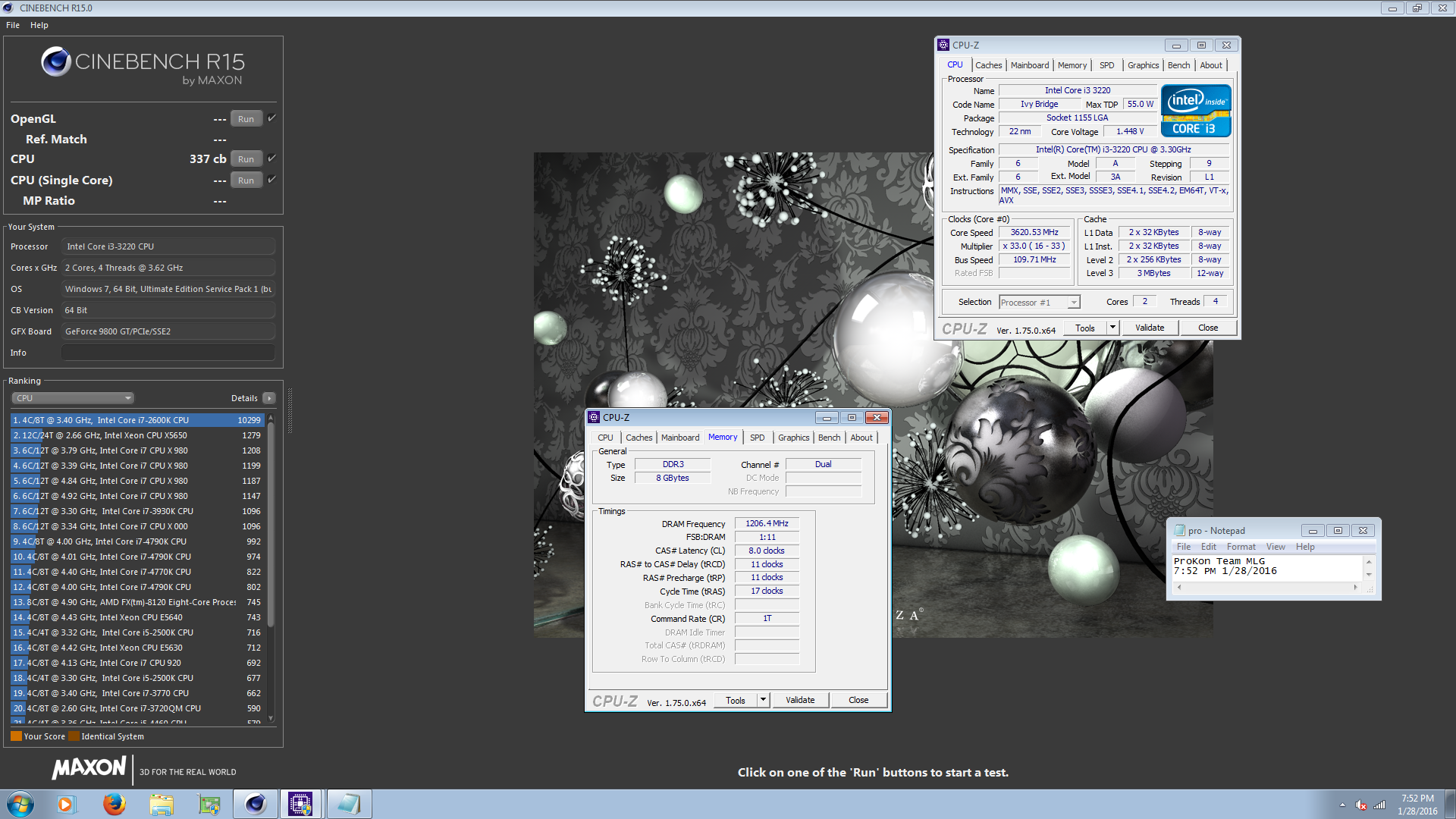Launch Firefox from the taskbar
The height and width of the screenshot is (819, 1456).
114,804
